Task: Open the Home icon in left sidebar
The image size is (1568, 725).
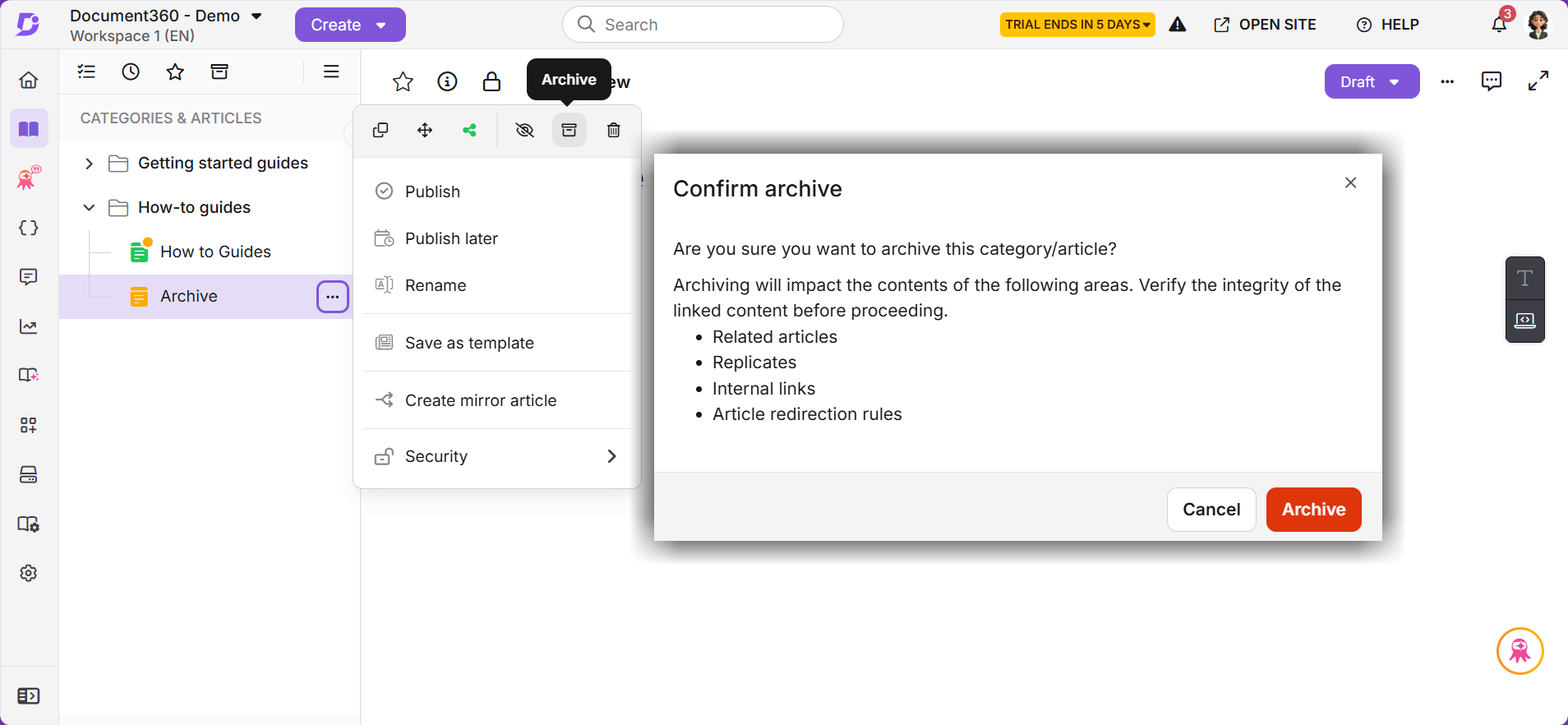Action: coord(29,80)
